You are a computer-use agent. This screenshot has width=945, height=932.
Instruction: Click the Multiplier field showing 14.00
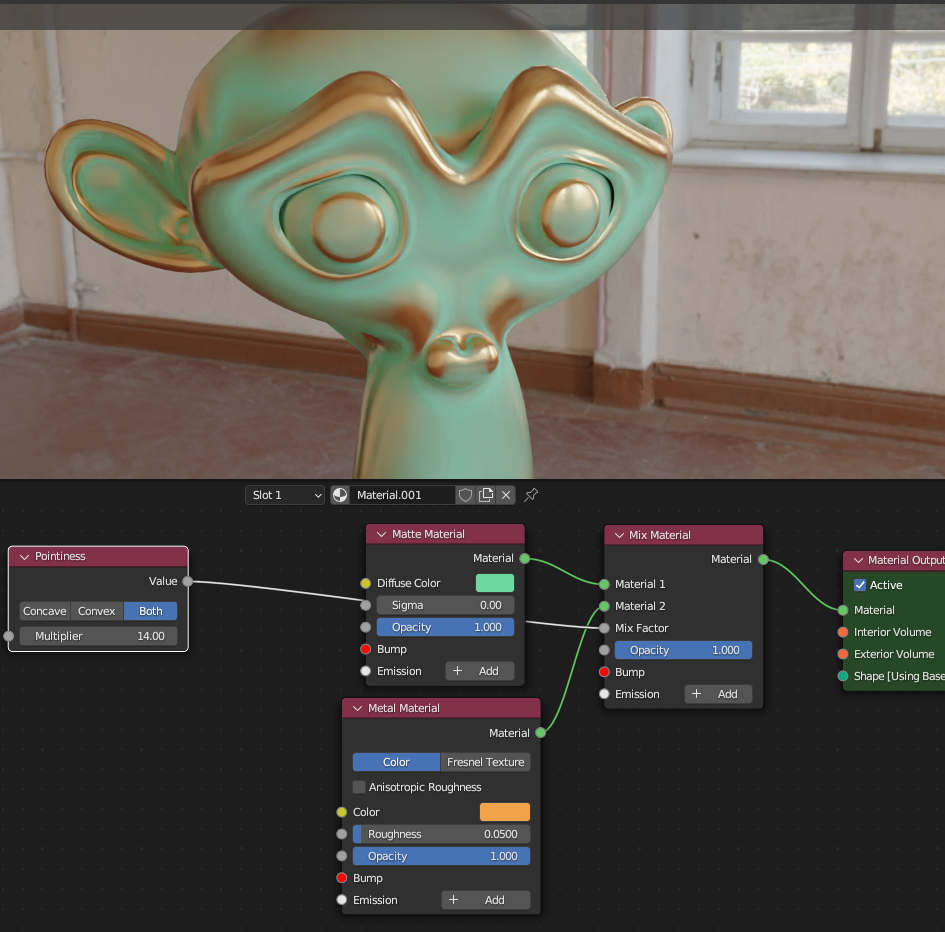tap(98, 636)
